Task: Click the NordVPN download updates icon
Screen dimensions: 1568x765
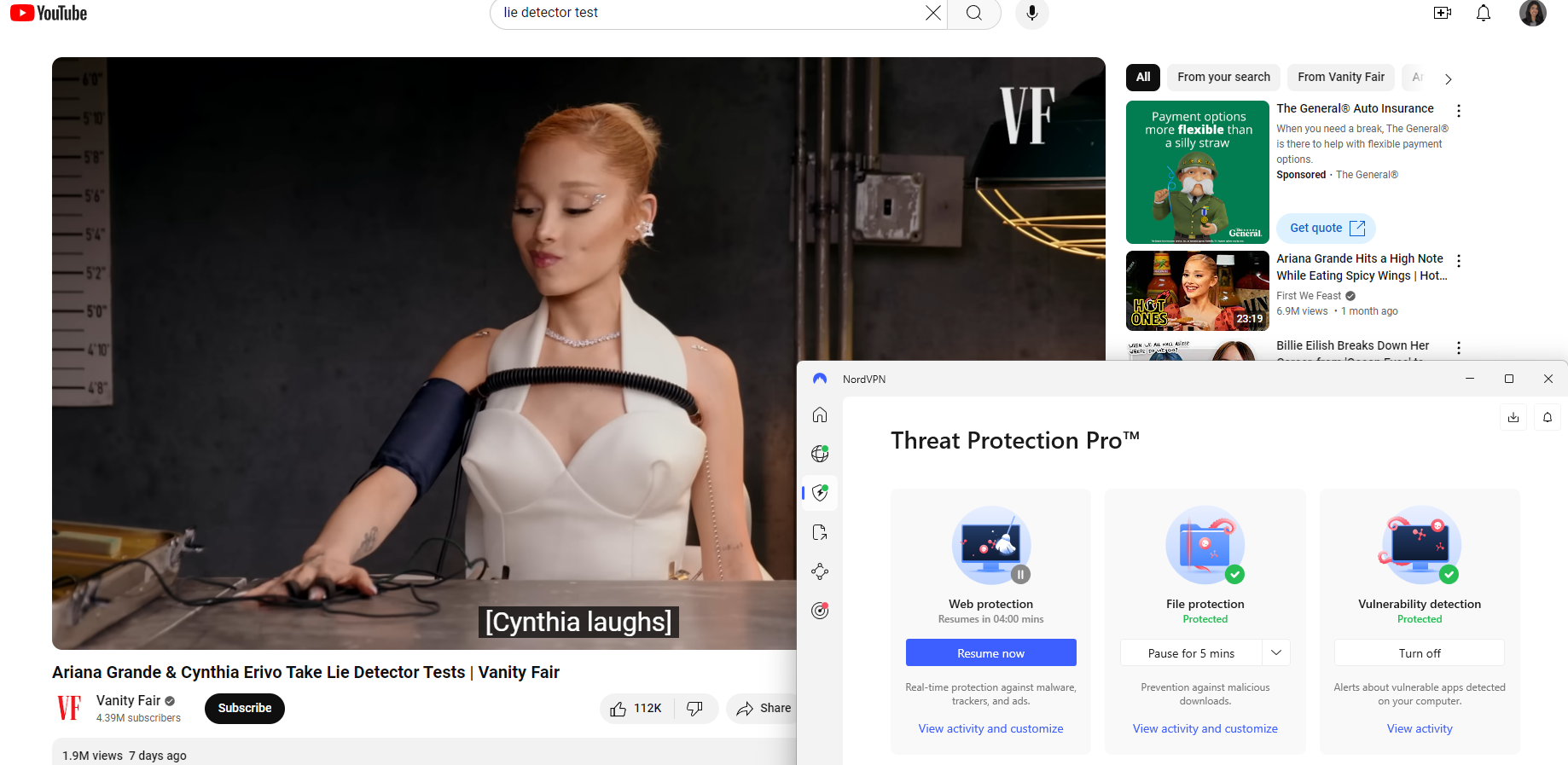Action: pos(1513,417)
